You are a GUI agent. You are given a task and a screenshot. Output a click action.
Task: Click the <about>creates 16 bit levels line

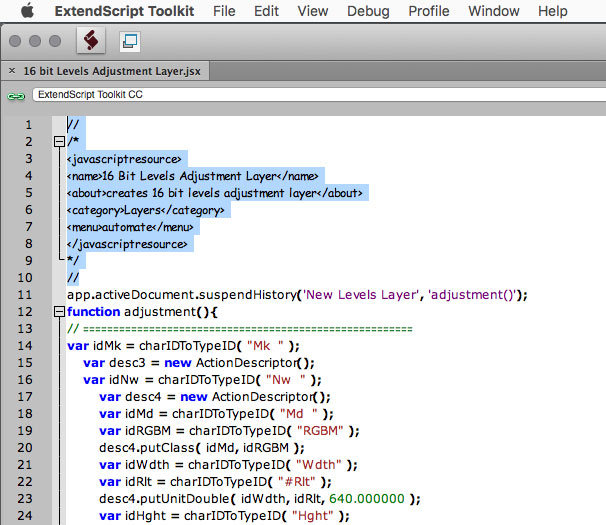tap(214, 193)
